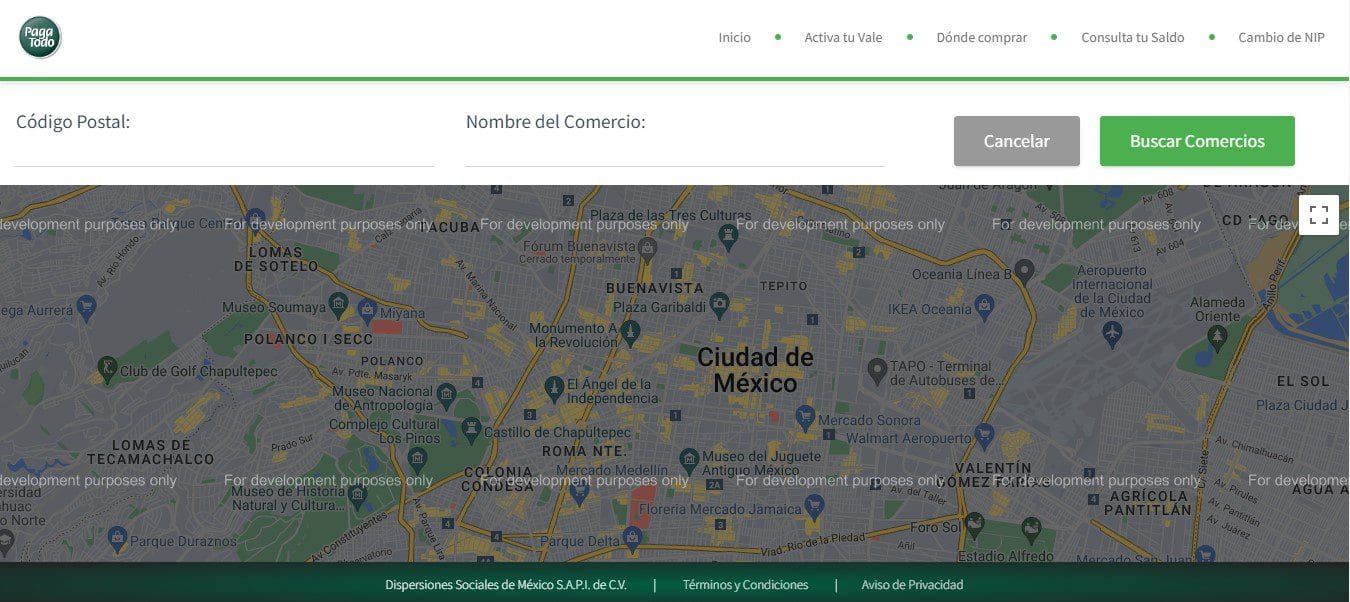Select the Museo Soumaya map marker

pos(338,304)
